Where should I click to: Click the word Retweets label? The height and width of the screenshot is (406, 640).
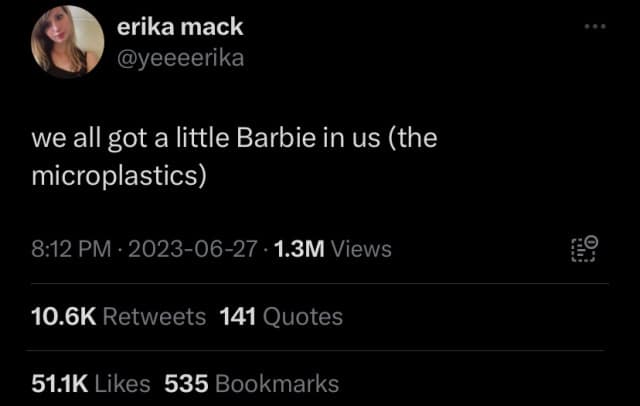click(x=154, y=317)
